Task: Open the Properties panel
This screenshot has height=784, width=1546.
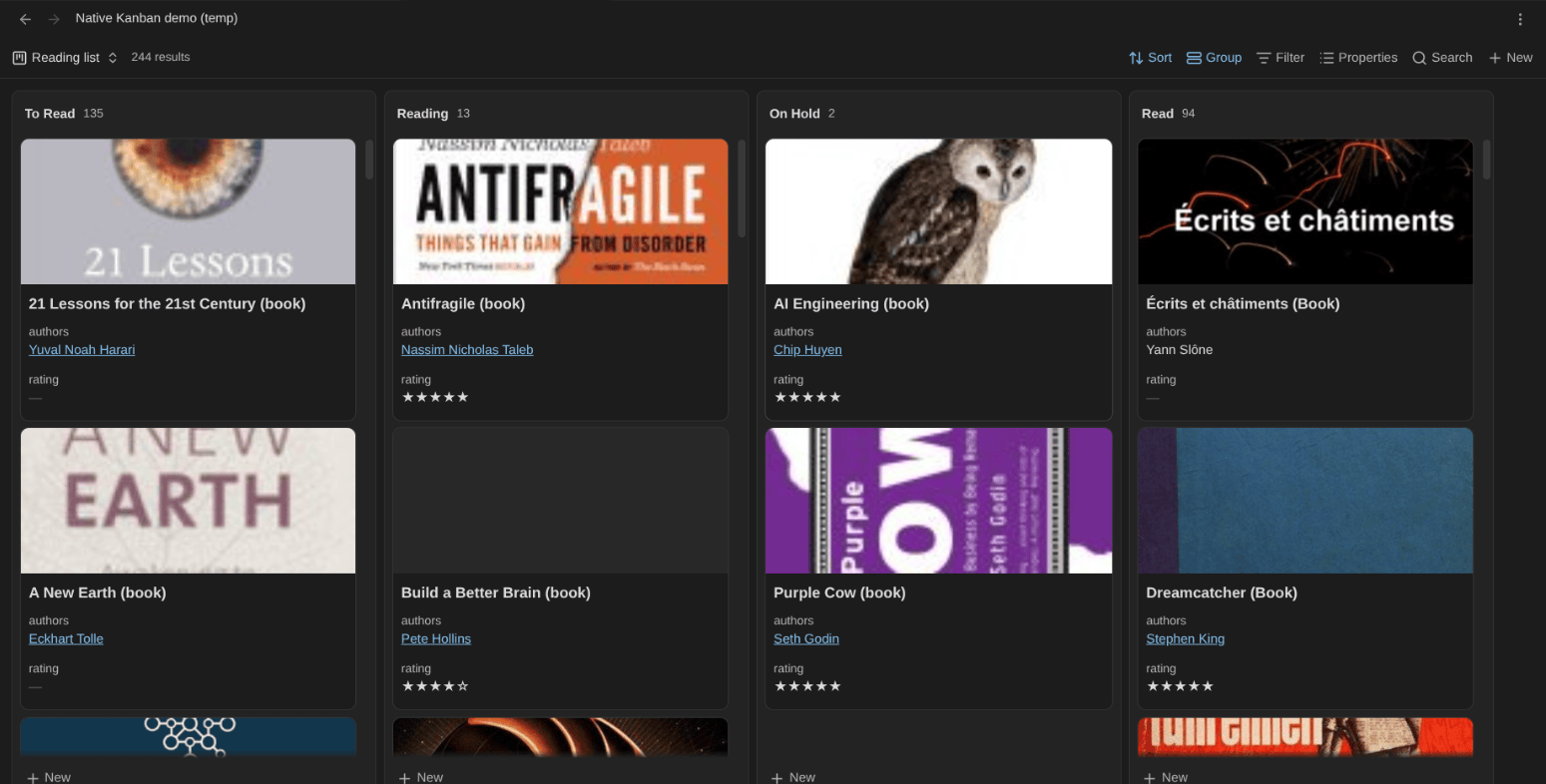Action: tap(1358, 58)
